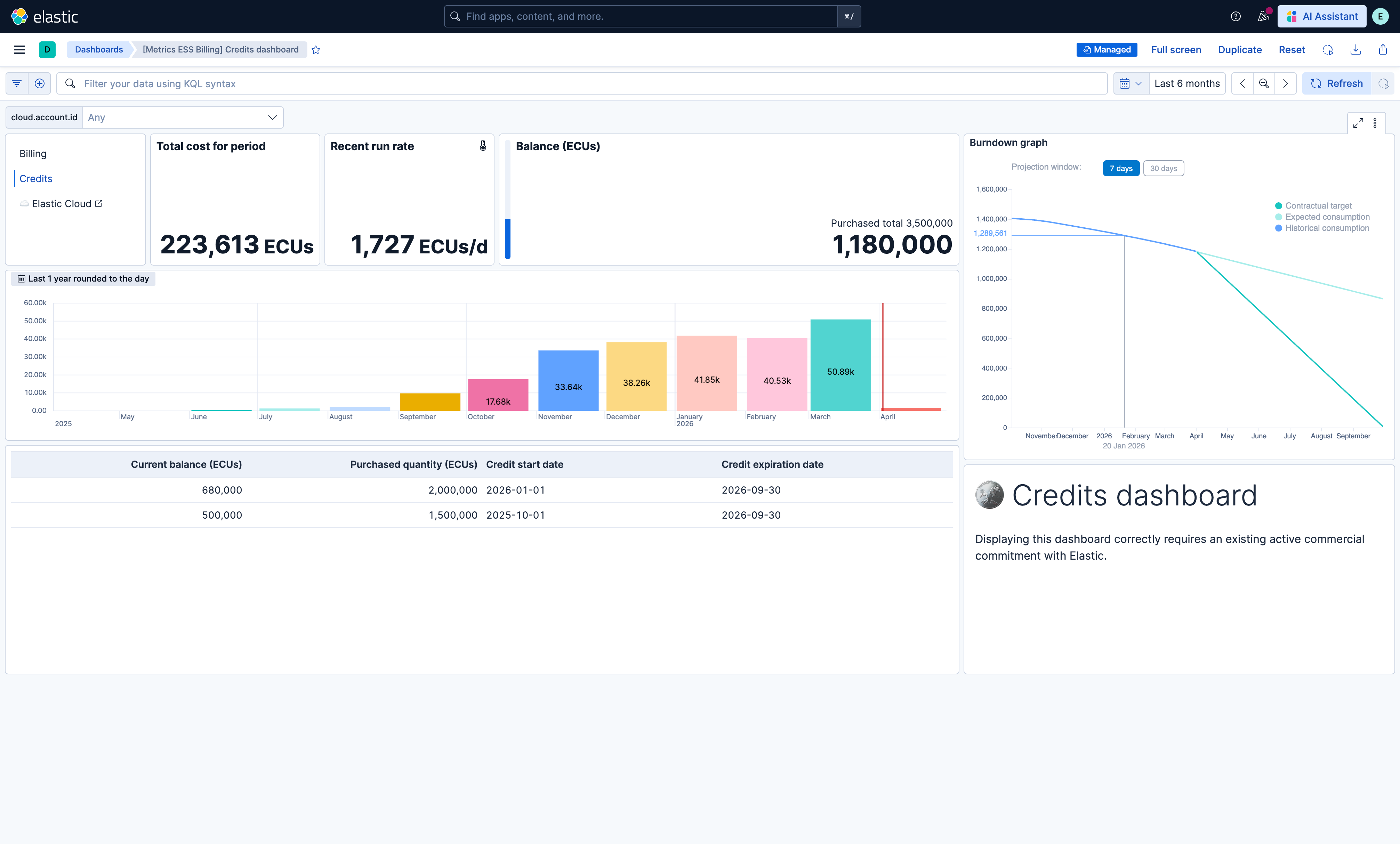1400x844 pixels.
Task: Toggle Historical consumption legend series
Action: (1322, 228)
